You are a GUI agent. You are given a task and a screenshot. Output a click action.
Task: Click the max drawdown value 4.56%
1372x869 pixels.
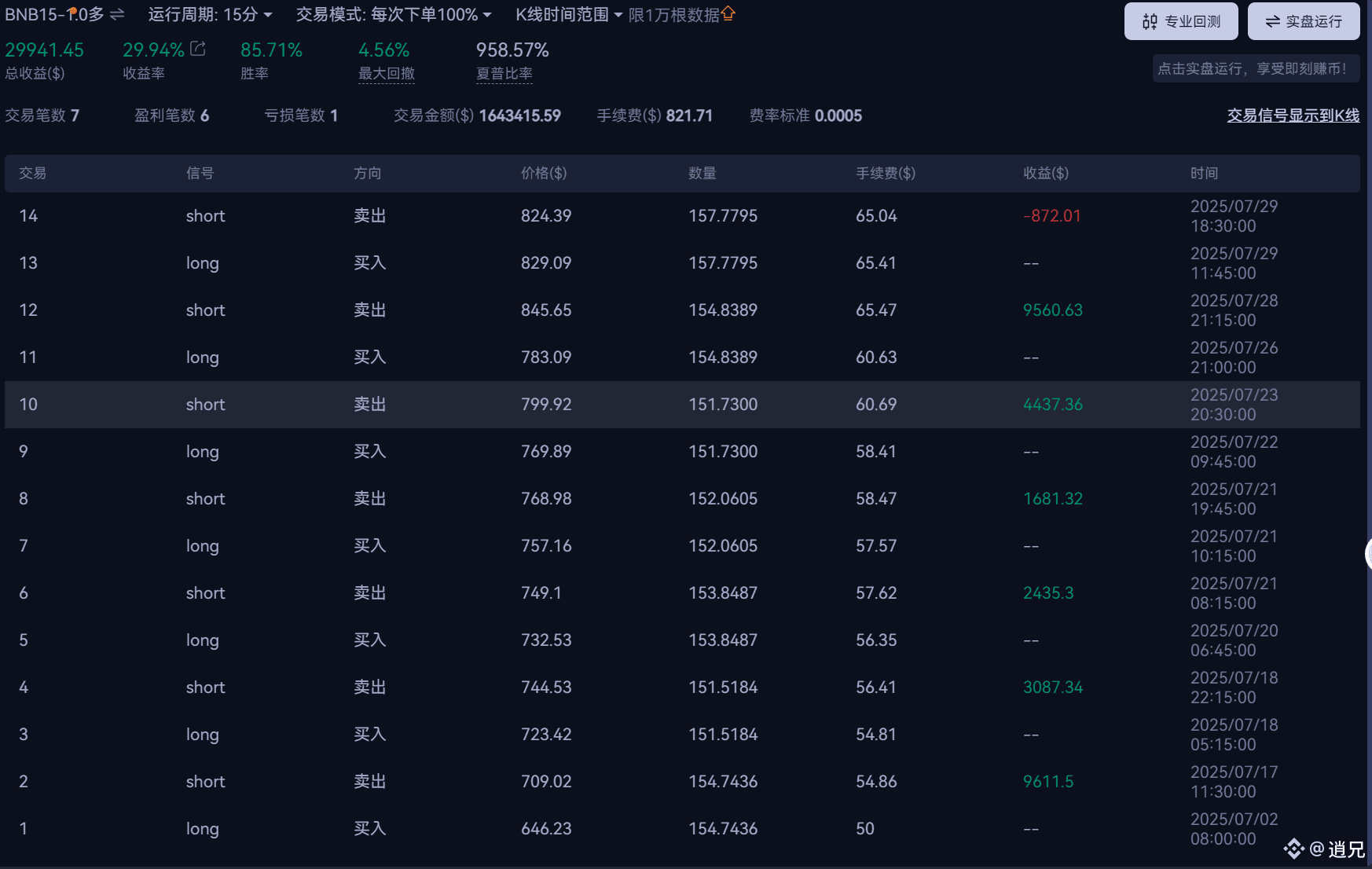click(384, 49)
